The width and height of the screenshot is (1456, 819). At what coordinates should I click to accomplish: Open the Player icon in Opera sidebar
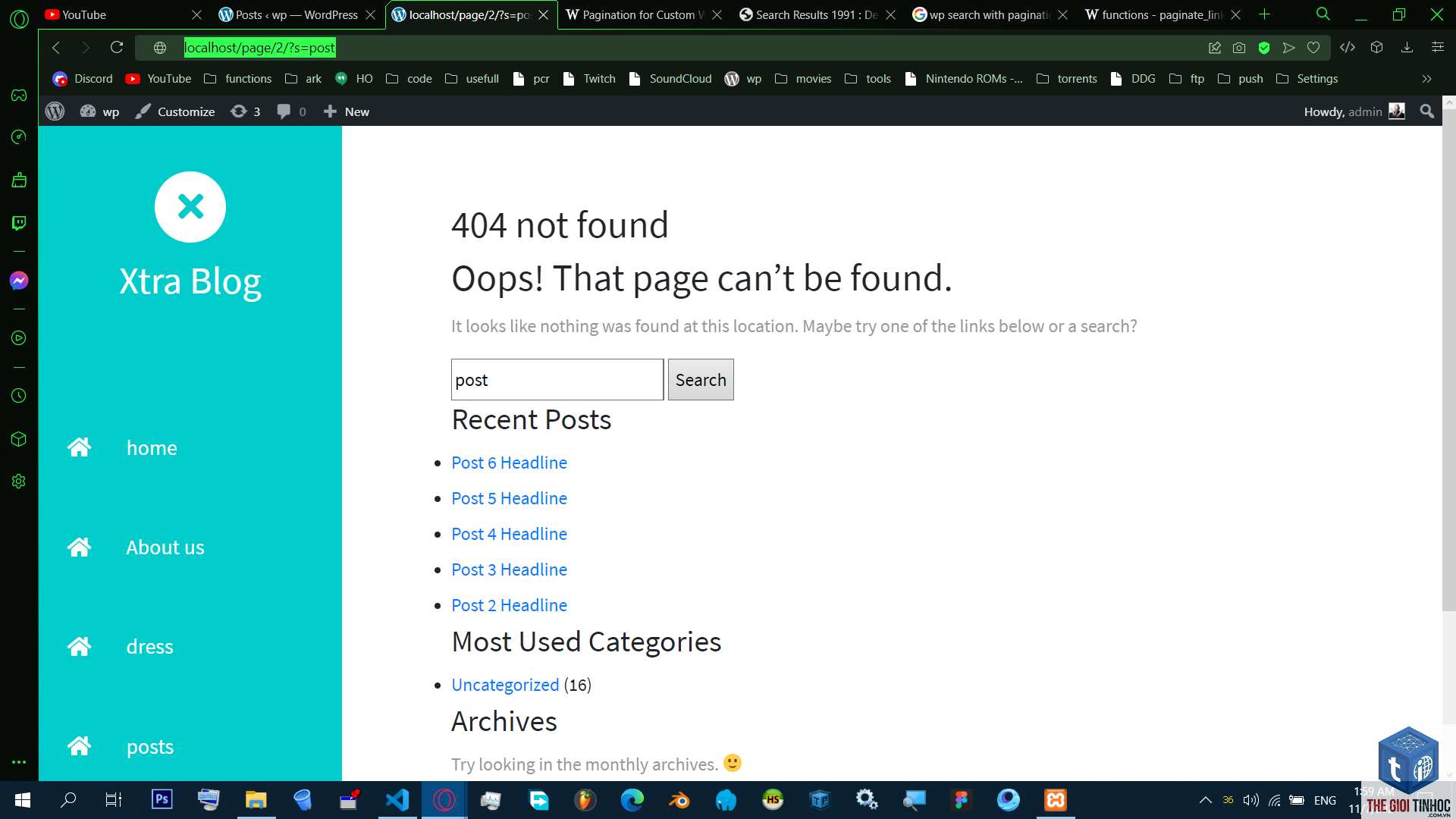(x=19, y=338)
